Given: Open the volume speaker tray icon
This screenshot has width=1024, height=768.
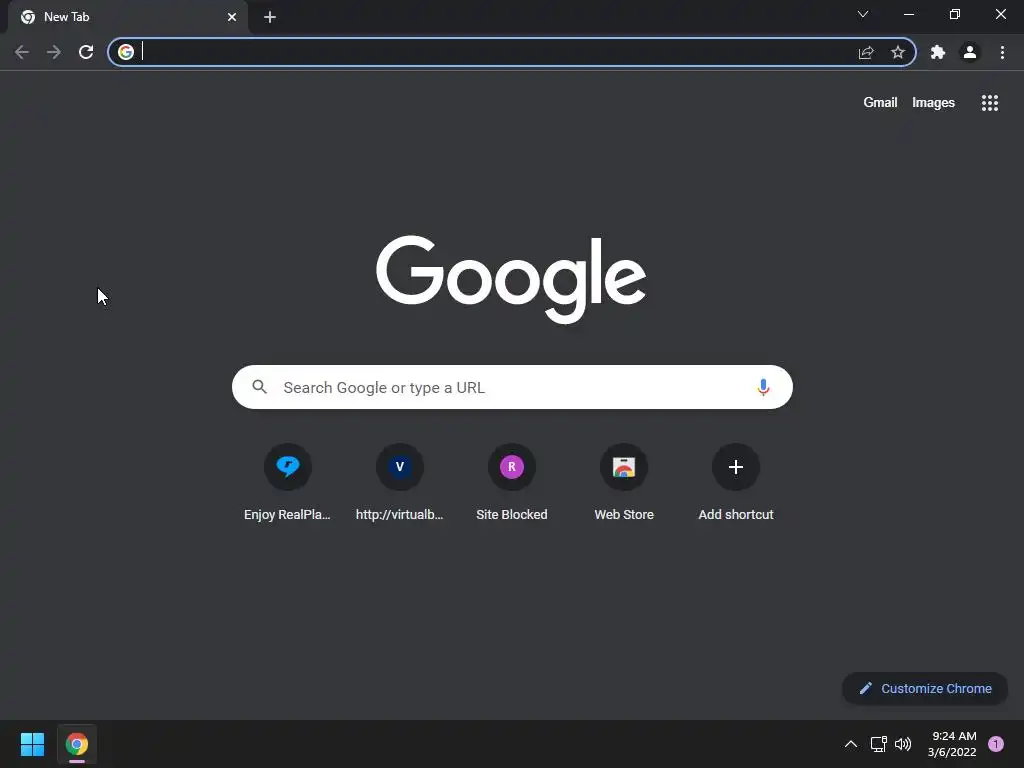Looking at the screenshot, I should [x=903, y=744].
